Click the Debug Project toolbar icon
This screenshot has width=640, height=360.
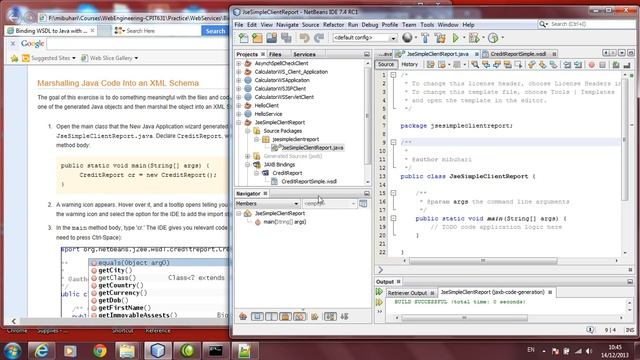(474, 38)
